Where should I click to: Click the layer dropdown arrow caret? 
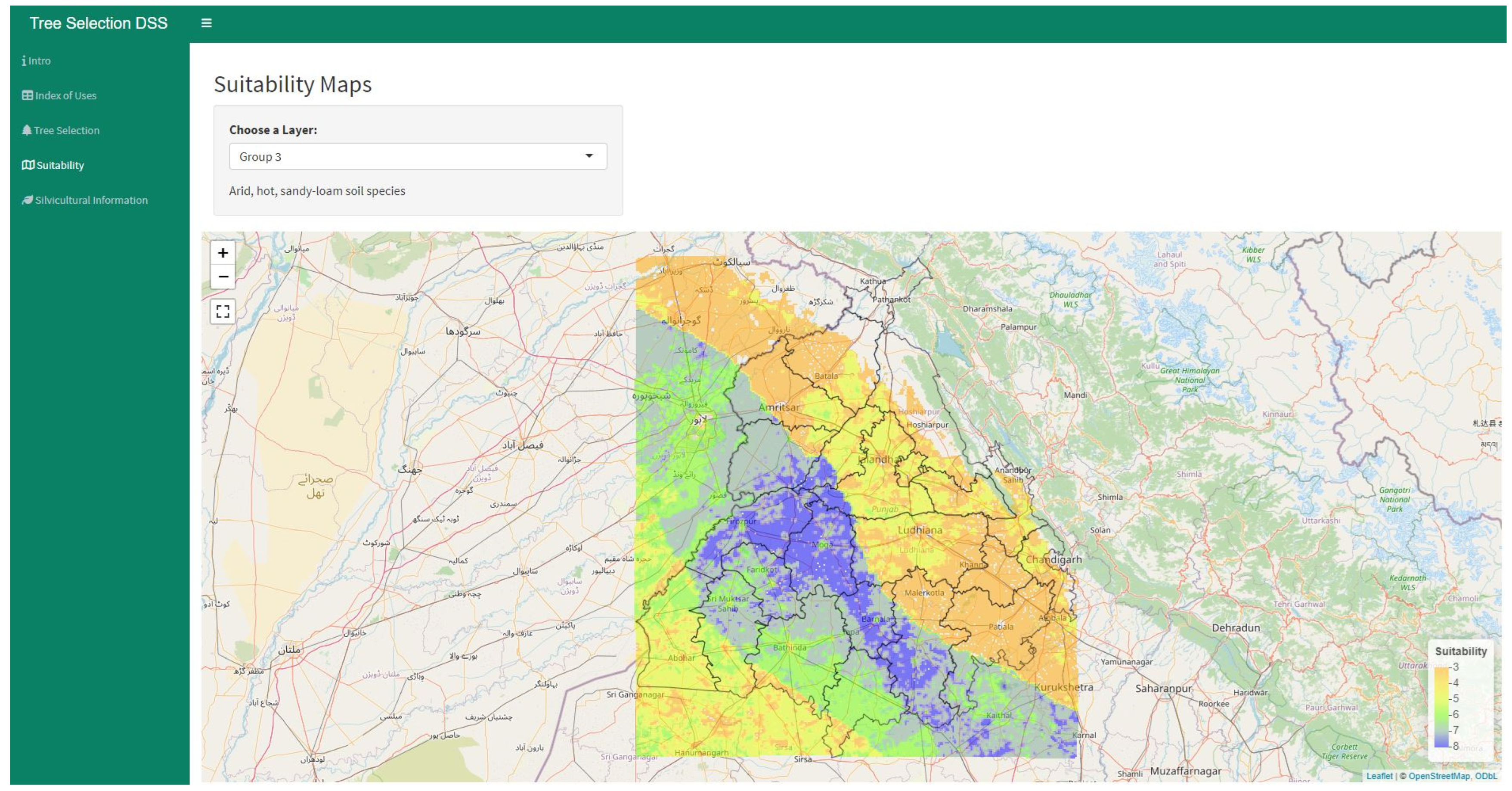click(589, 155)
